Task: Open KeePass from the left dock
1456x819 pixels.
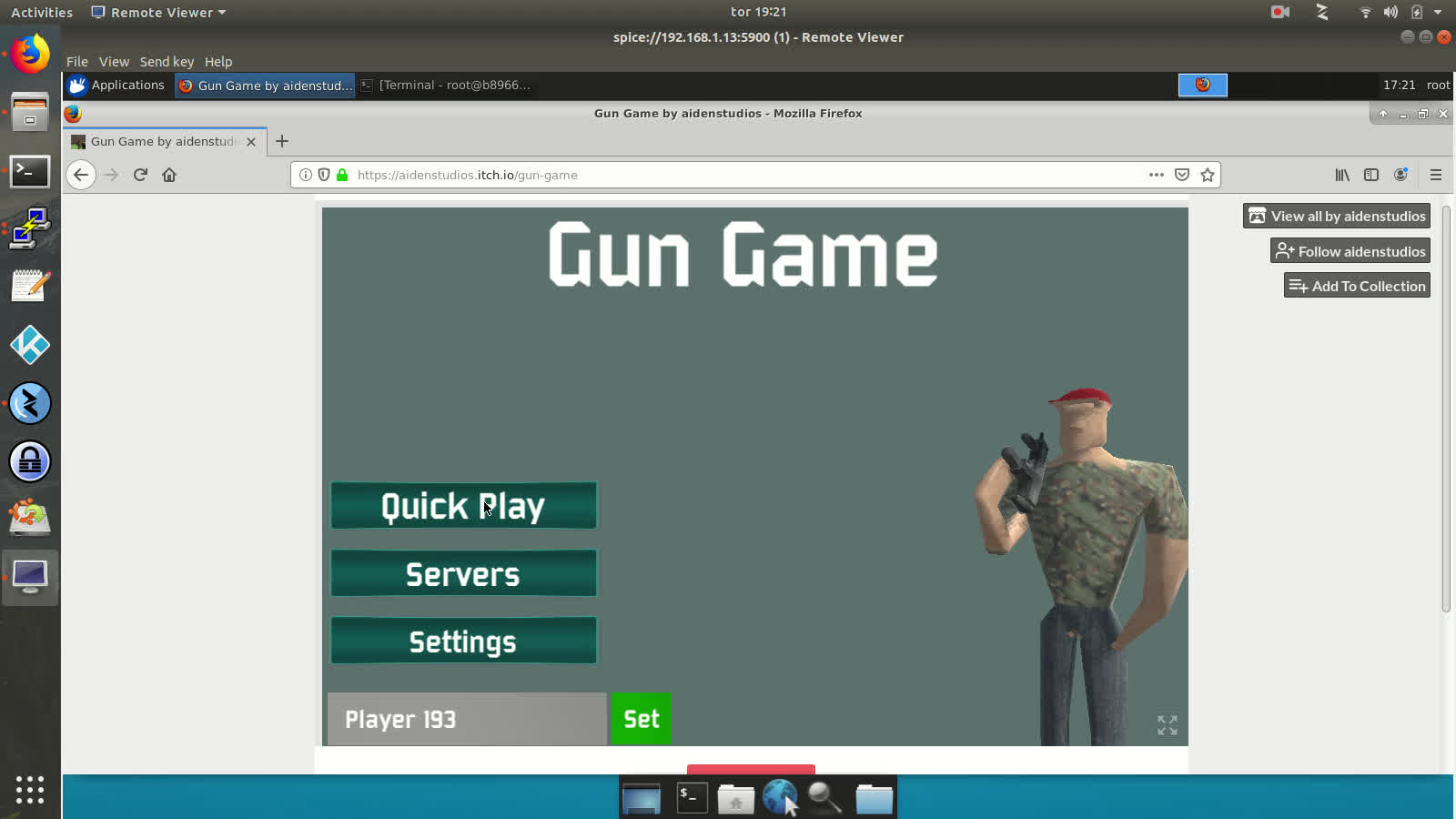Action: 30,461
